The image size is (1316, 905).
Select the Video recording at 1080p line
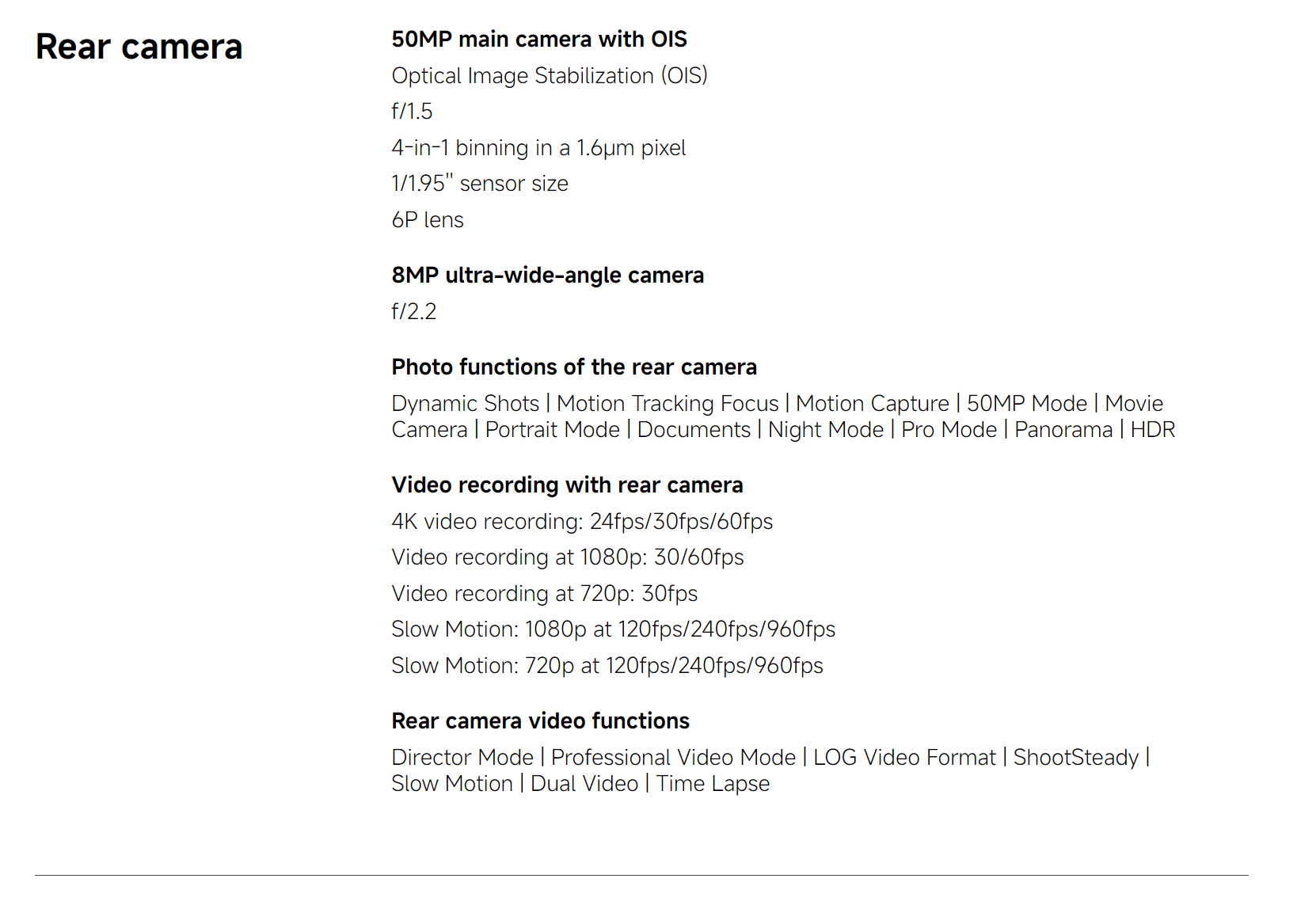(x=568, y=557)
